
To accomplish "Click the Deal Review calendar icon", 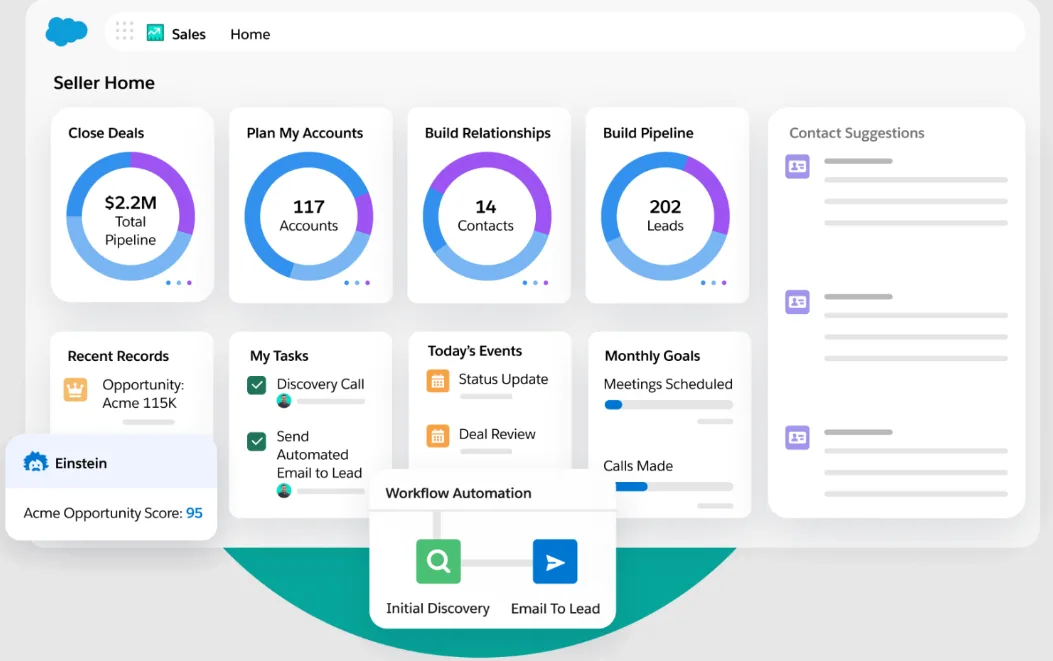I will click(x=438, y=436).
